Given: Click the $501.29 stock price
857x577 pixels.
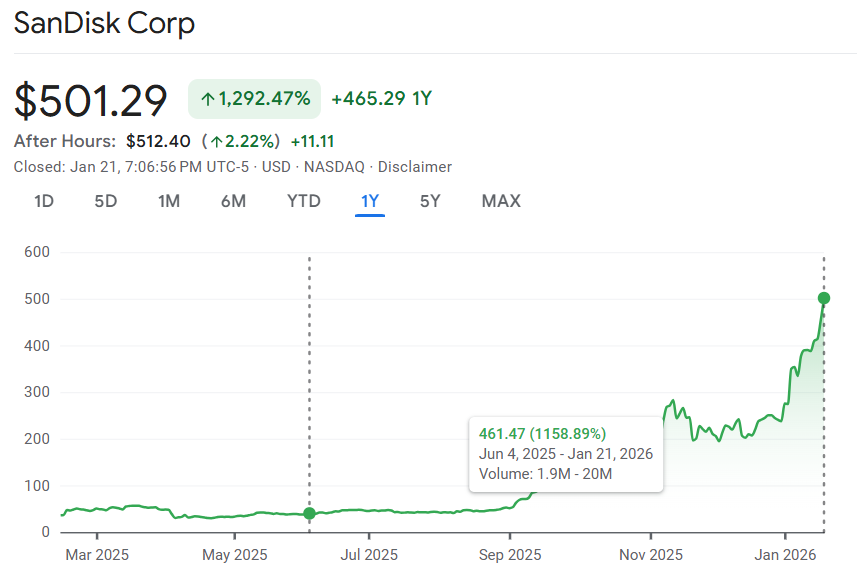Looking at the screenshot, I should pyautogui.click(x=90, y=101).
